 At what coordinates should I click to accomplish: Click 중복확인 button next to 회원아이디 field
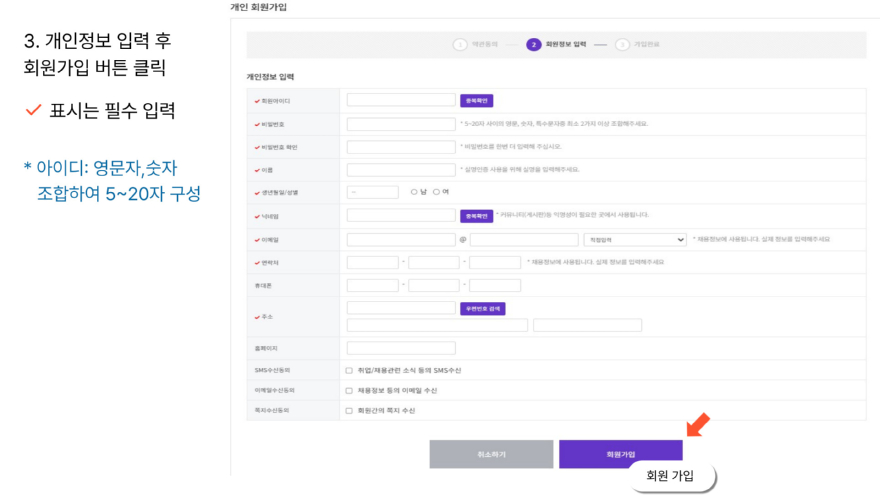[x=477, y=101]
